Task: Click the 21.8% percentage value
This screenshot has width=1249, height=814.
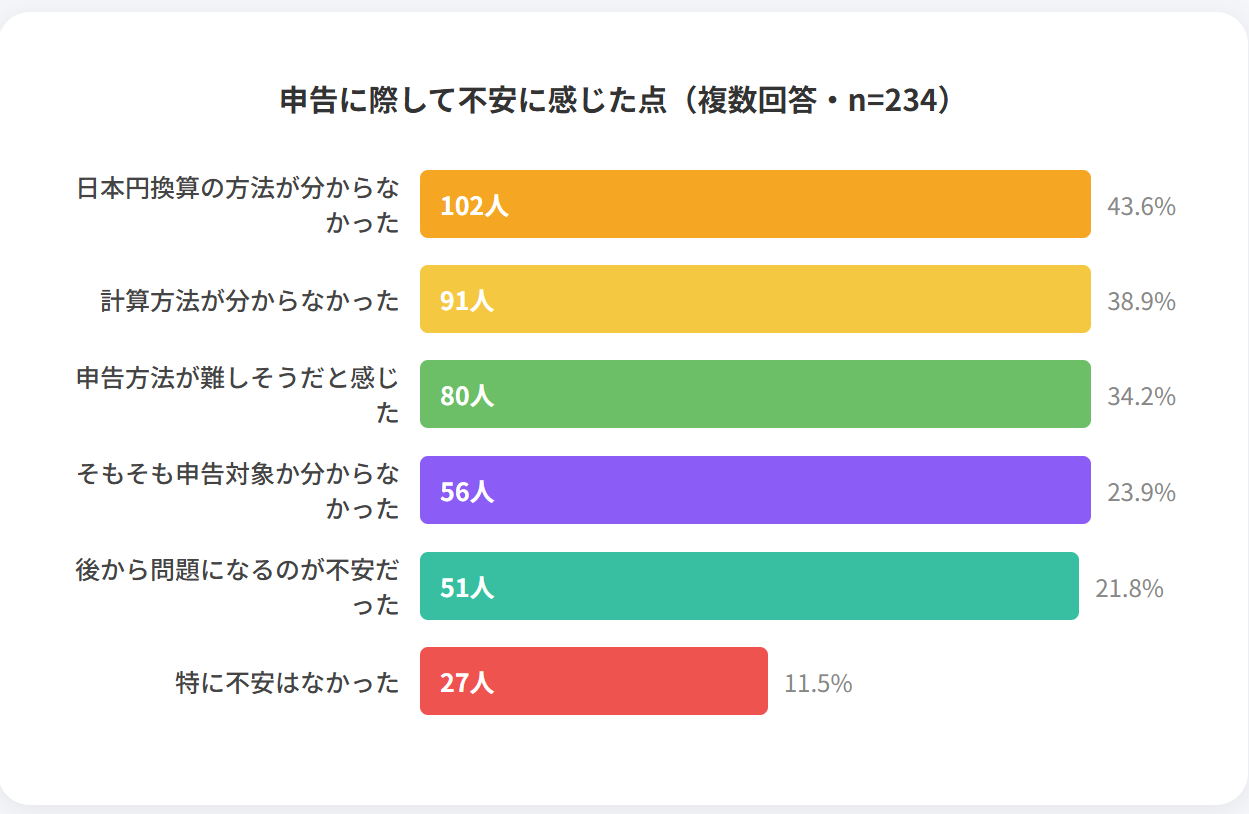Action: 1129,589
